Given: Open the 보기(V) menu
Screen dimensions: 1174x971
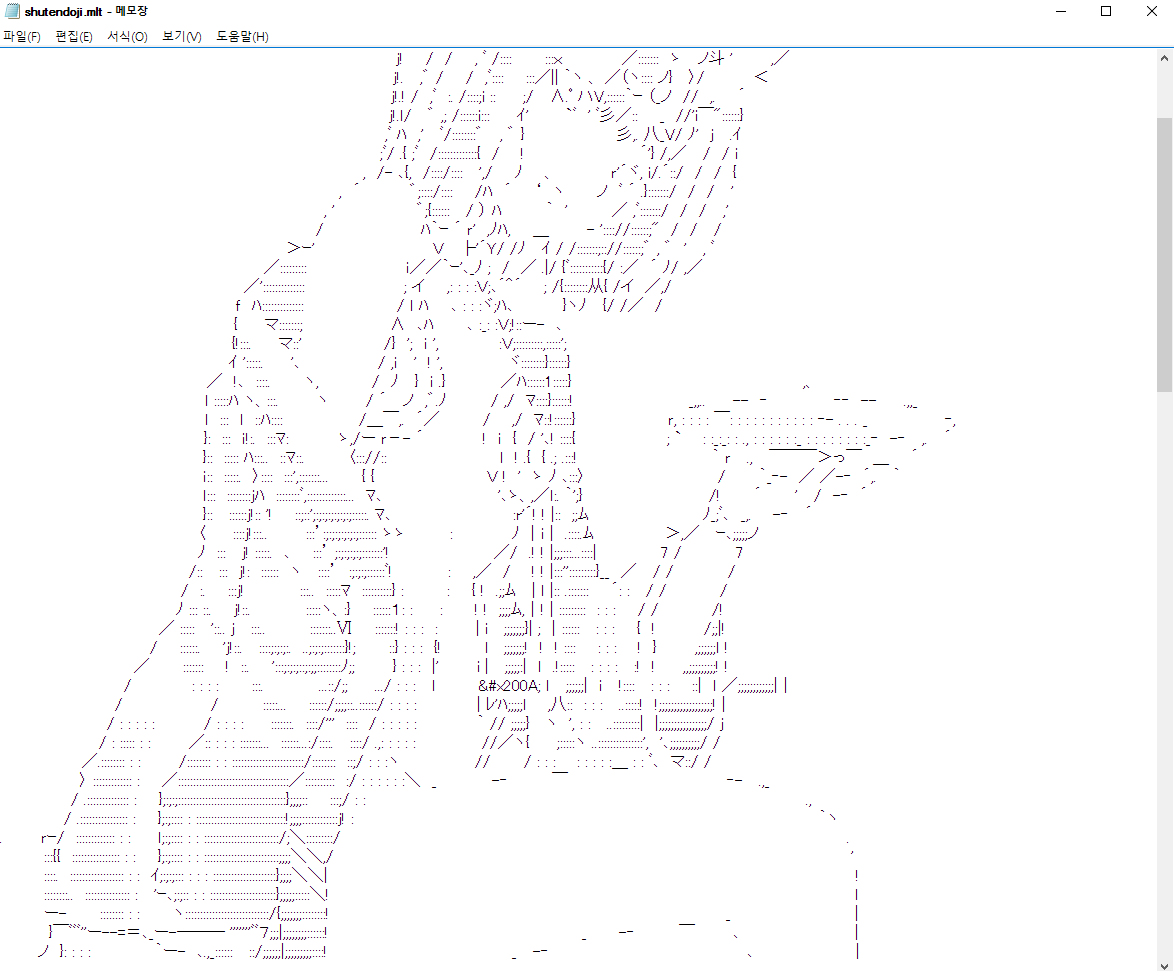Looking at the screenshot, I should pyautogui.click(x=181, y=37).
